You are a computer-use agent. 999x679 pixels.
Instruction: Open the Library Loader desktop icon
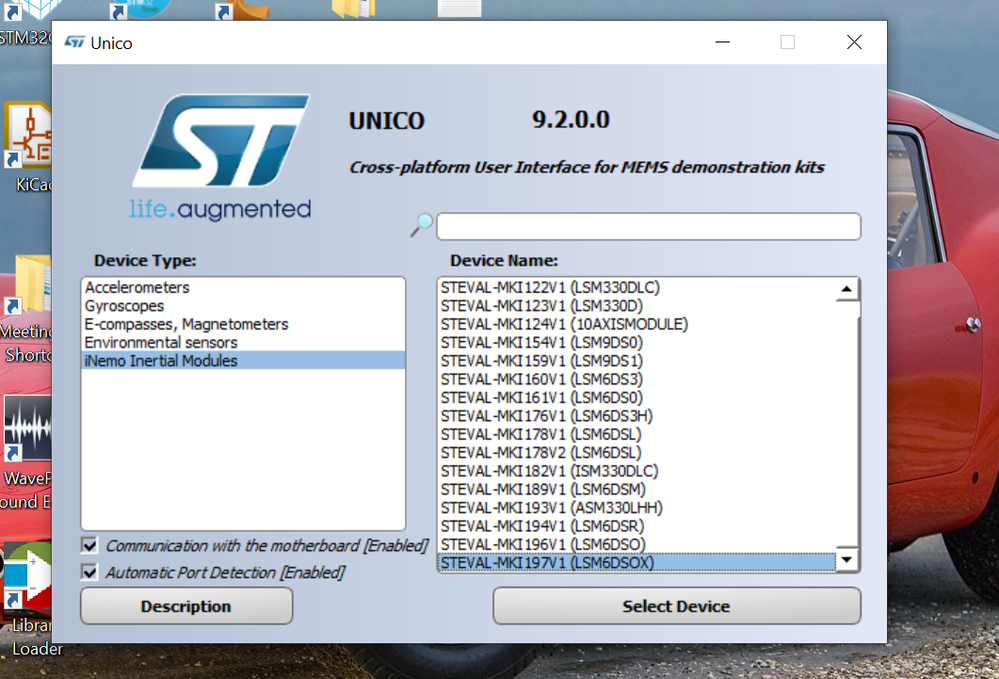coord(27,575)
